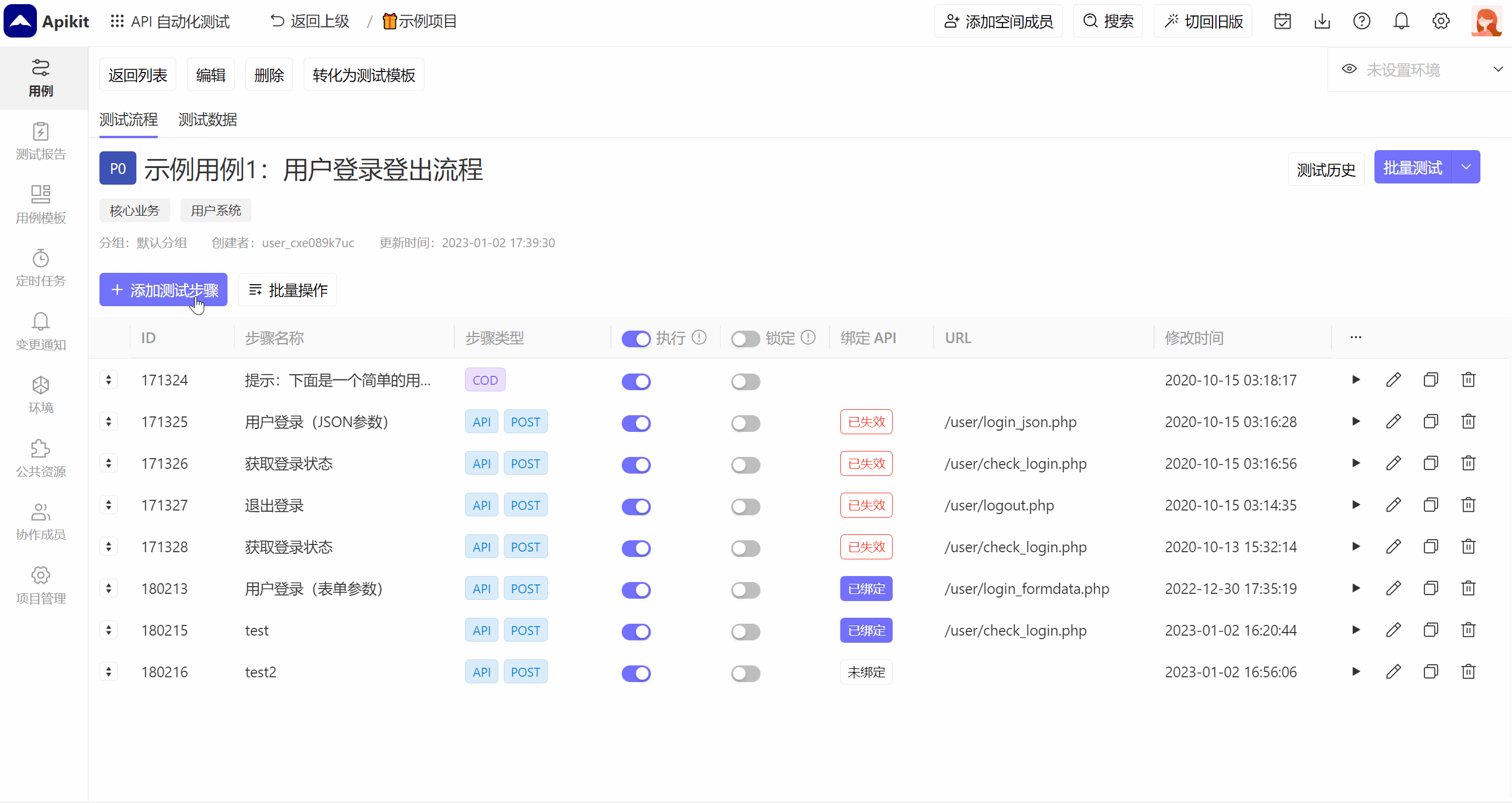
Task: Click the notification bell in top bar
Action: tap(1401, 21)
